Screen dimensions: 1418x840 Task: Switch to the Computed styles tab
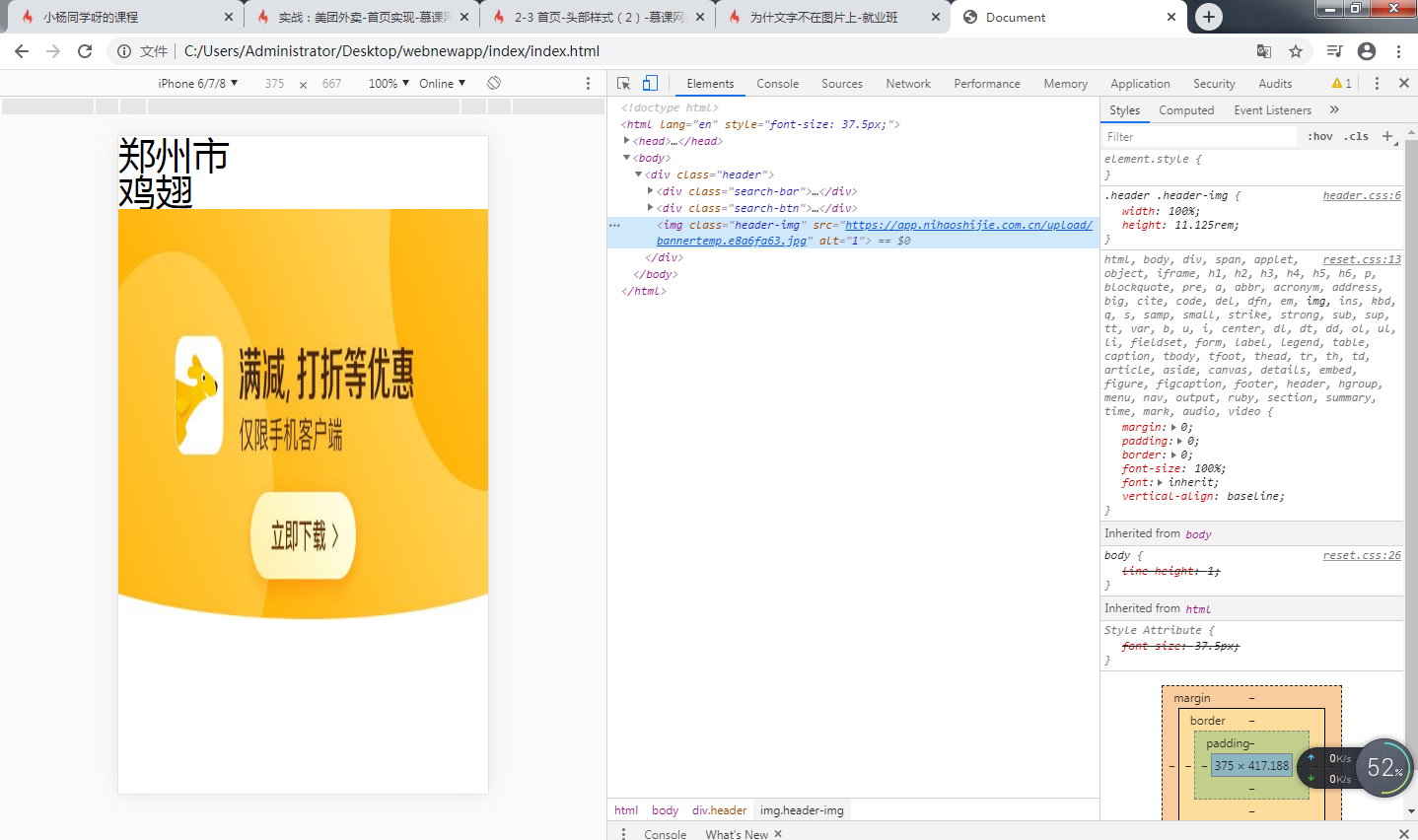click(x=1186, y=110)
